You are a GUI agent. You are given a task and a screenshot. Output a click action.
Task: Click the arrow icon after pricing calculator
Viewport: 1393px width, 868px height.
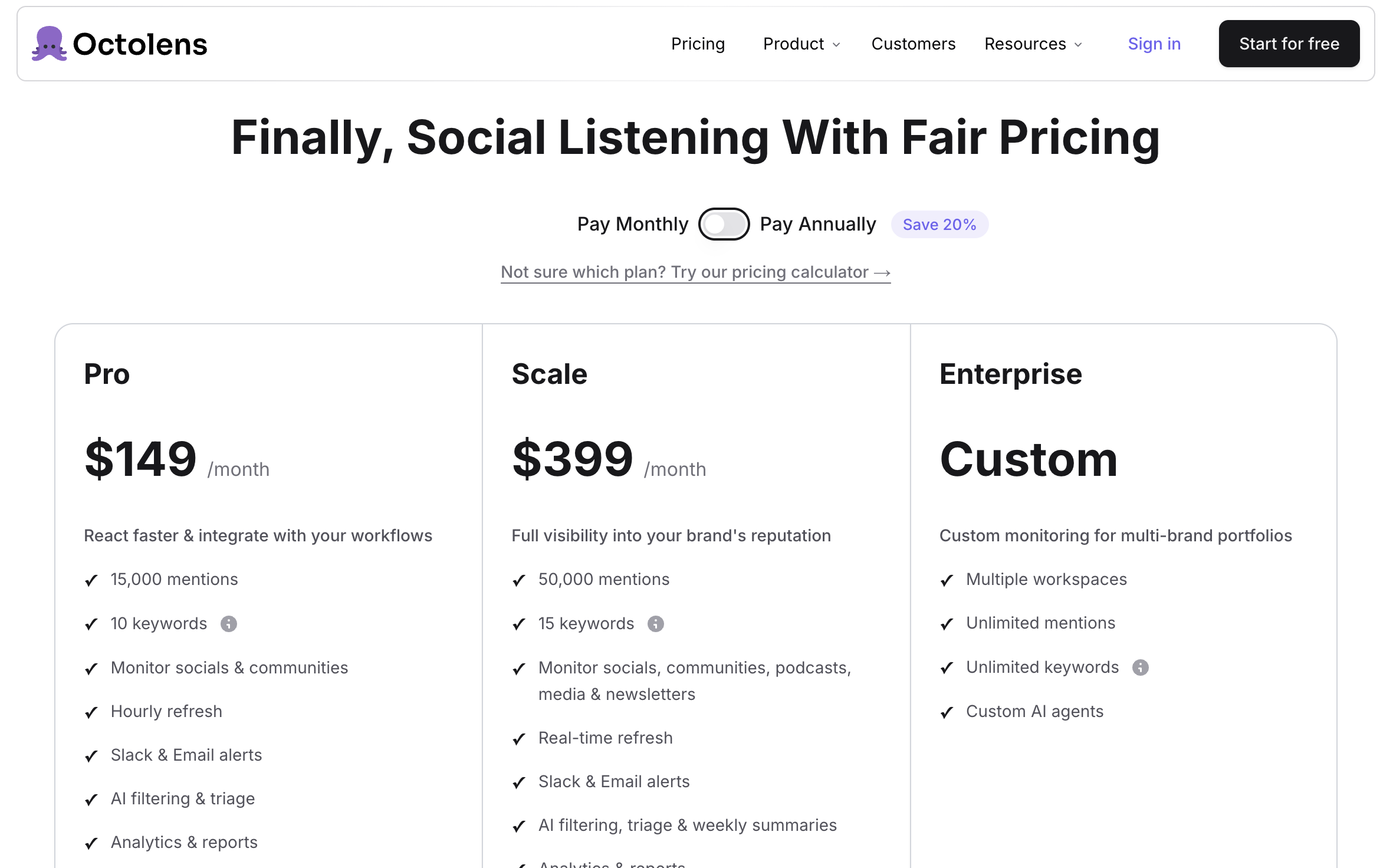pyautogui.click(x=882, y=273)
